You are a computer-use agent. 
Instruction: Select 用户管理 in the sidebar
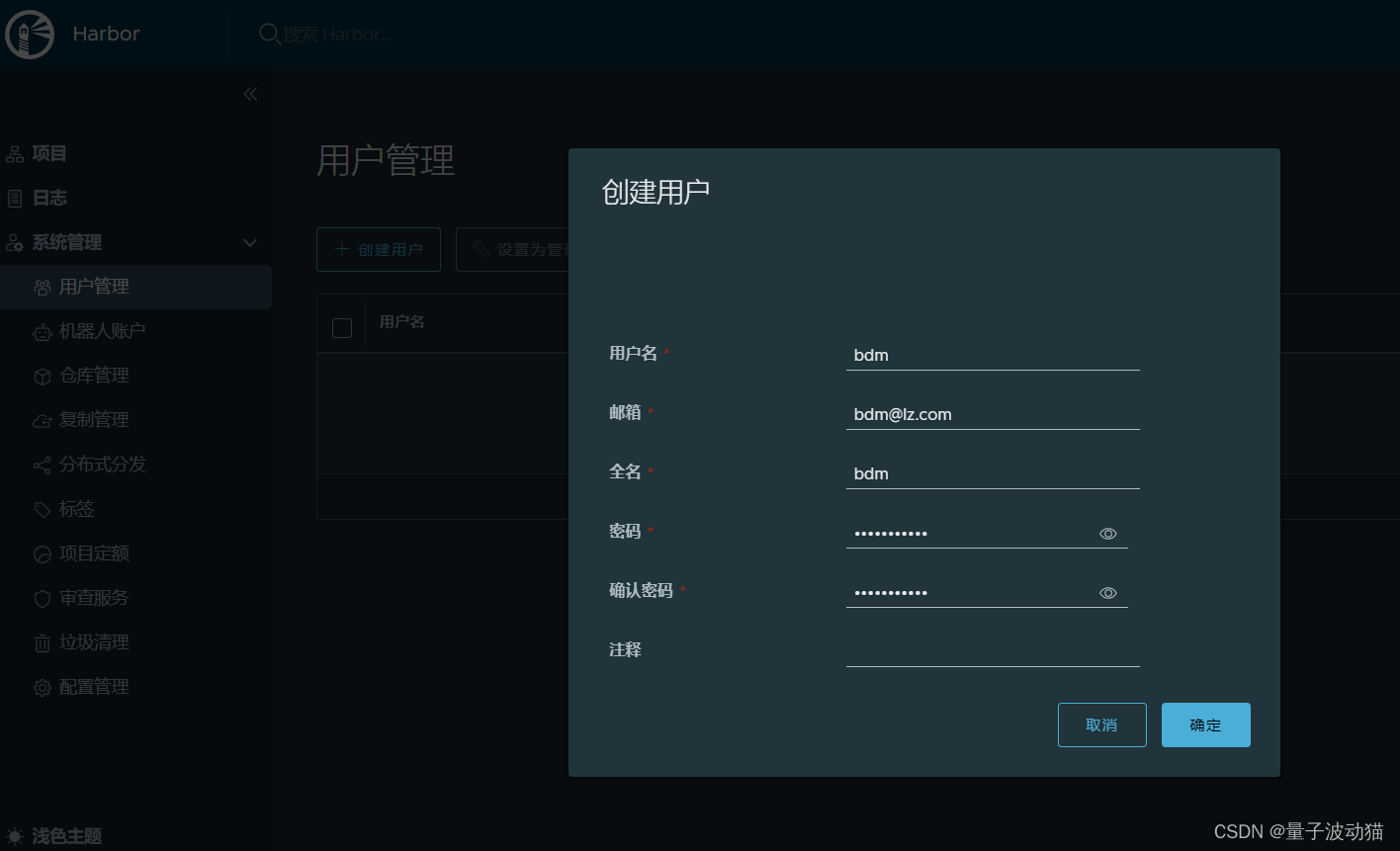94,287
